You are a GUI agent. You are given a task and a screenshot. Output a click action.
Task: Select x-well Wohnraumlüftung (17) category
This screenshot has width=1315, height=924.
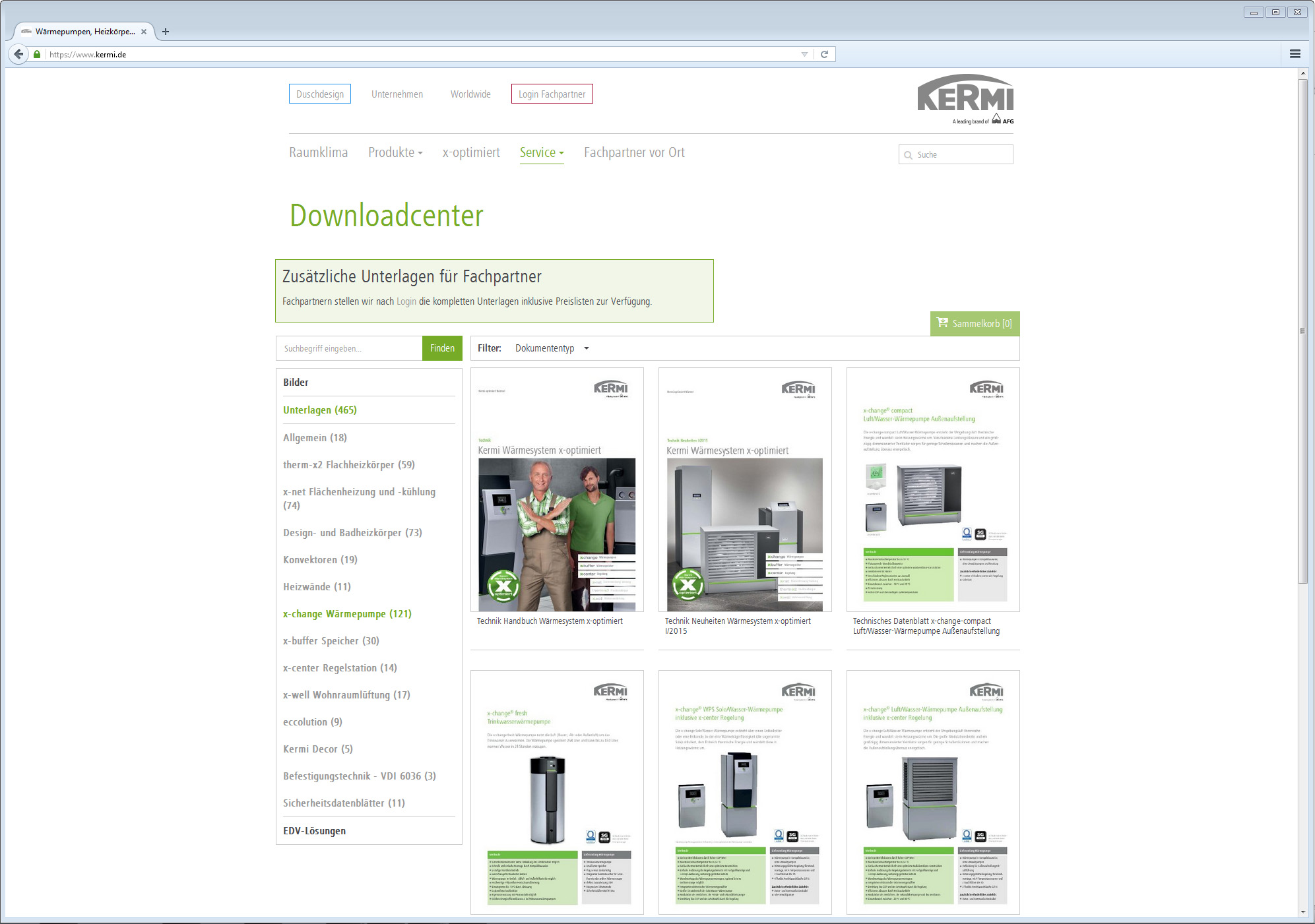coord(346,695)
